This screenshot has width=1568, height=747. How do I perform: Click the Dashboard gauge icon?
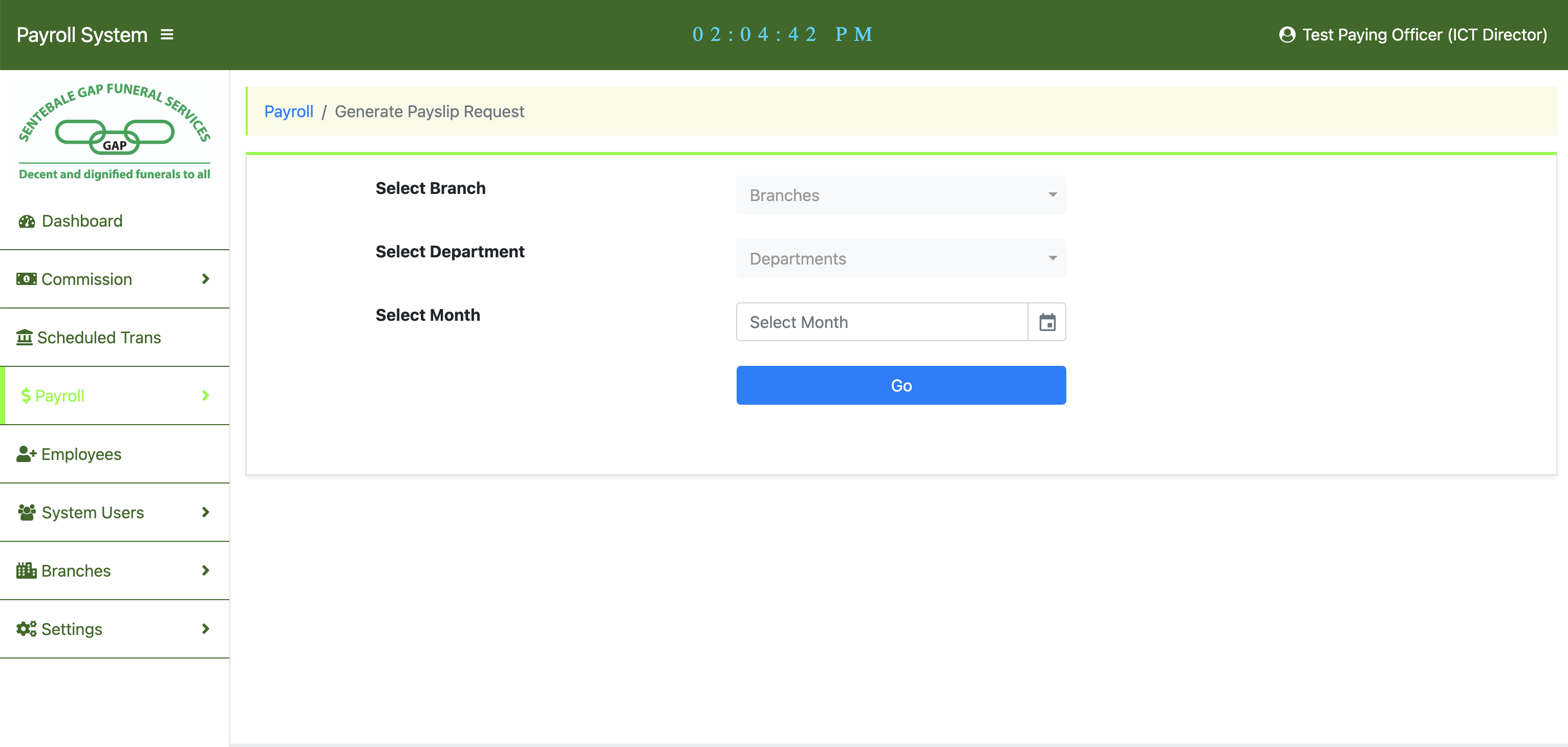pyautogui.click(x=27, y=222)
